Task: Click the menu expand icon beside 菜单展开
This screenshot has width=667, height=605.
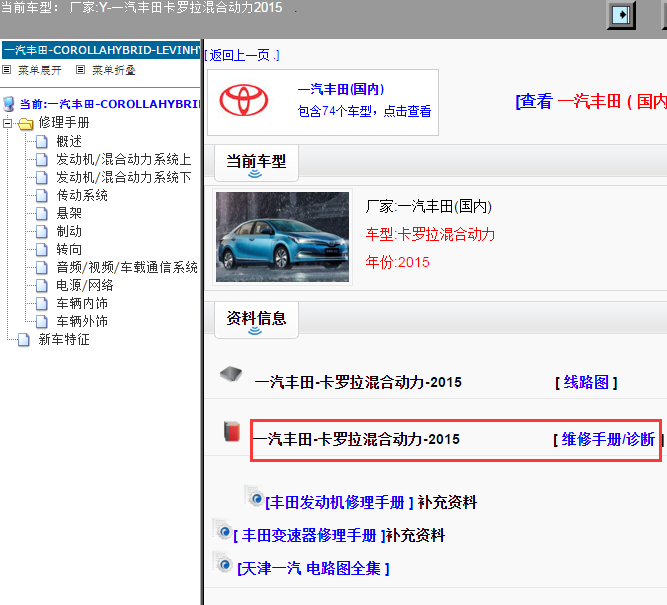Action: tap(6, 69)
